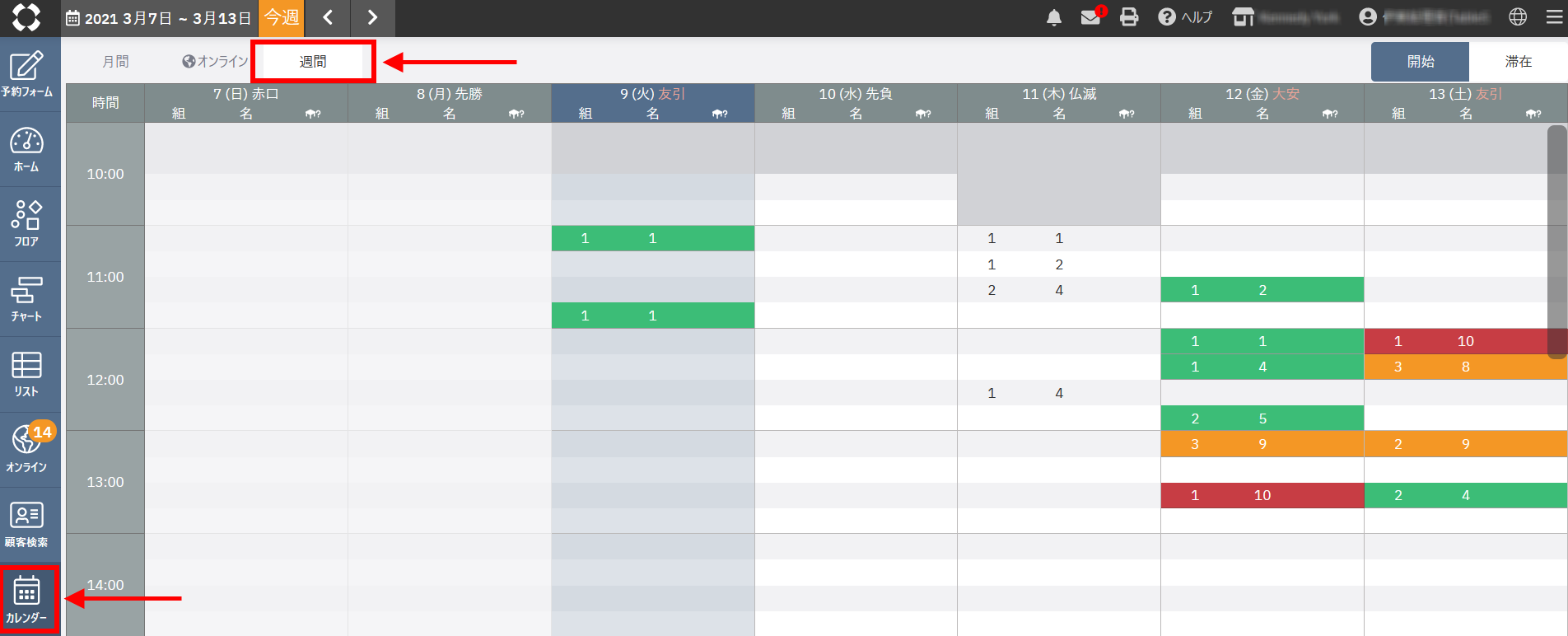
Task: Click the umbrella icon in the 9(火) column
Action: pos(720,114)
